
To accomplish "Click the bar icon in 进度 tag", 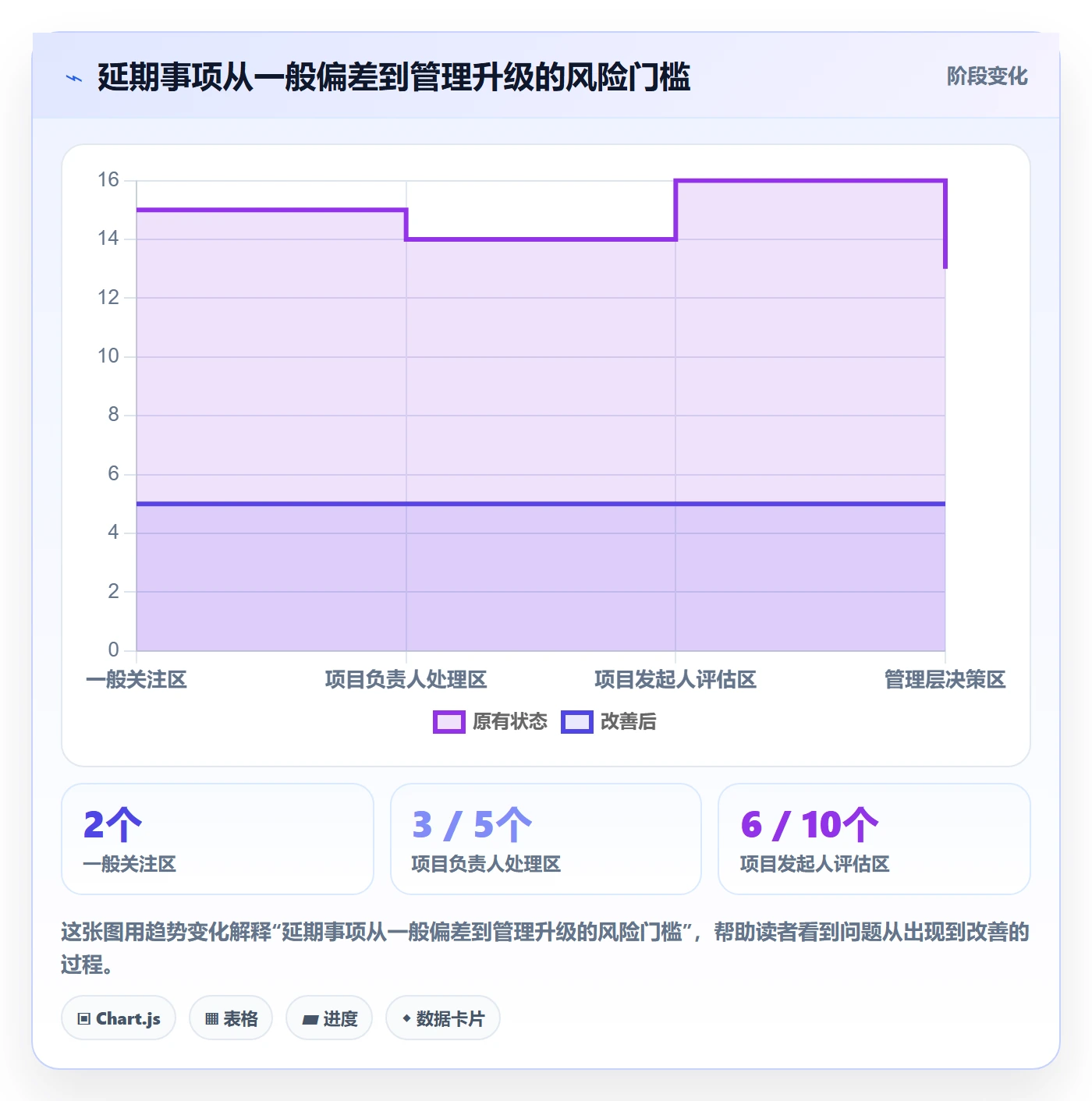I will click(310, 1019).
